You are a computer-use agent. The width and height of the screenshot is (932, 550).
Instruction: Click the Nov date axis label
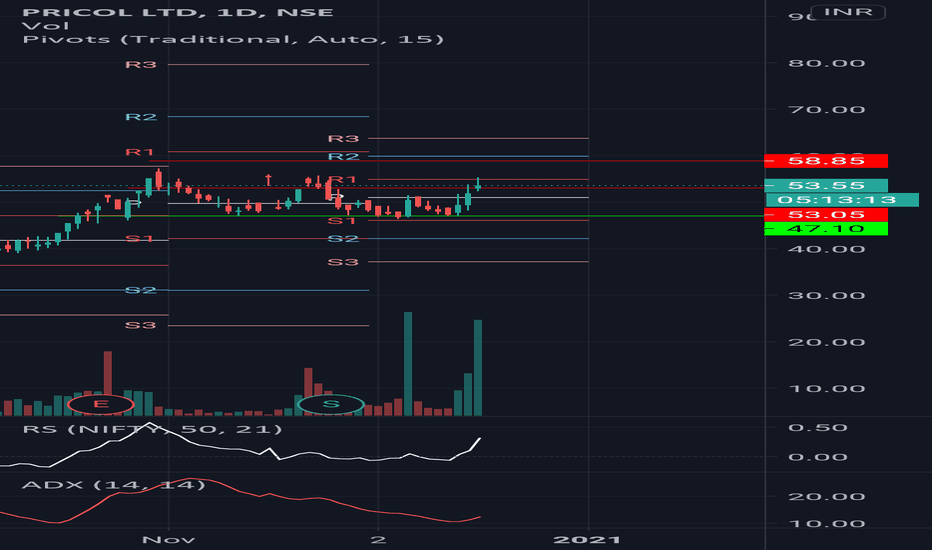coord(169,539)
